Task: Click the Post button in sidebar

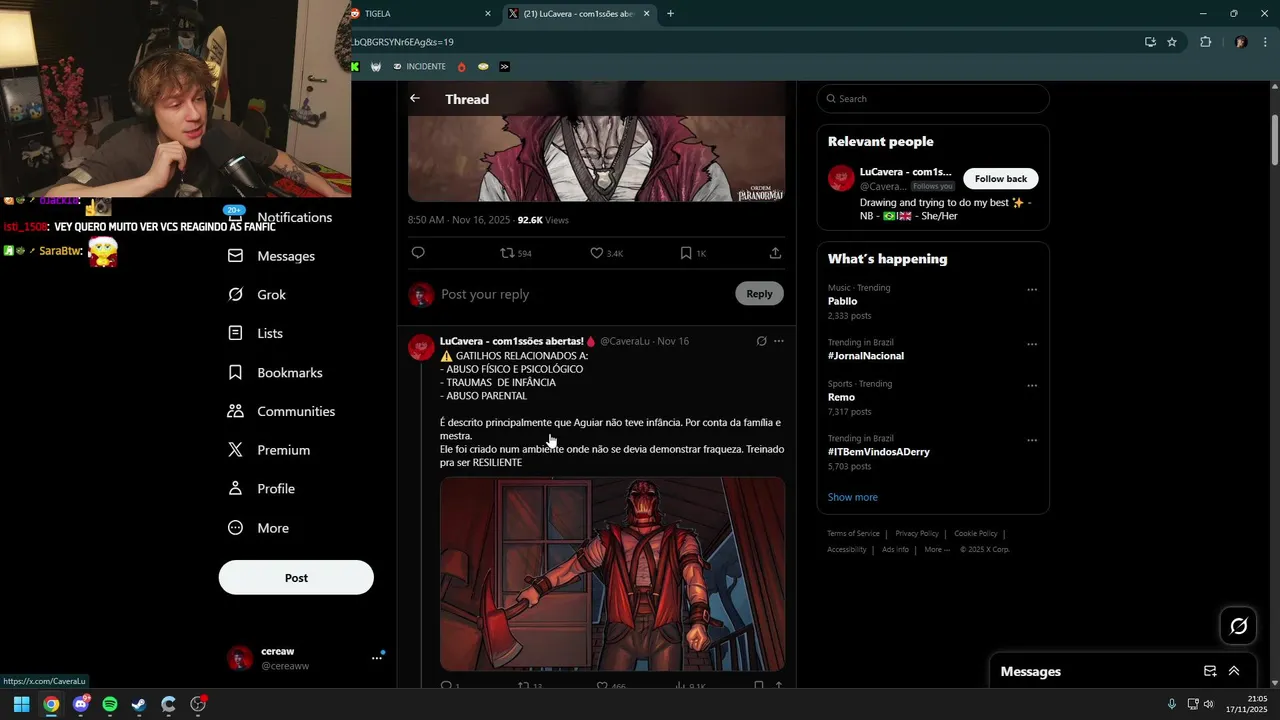Action: pos(296,578)
